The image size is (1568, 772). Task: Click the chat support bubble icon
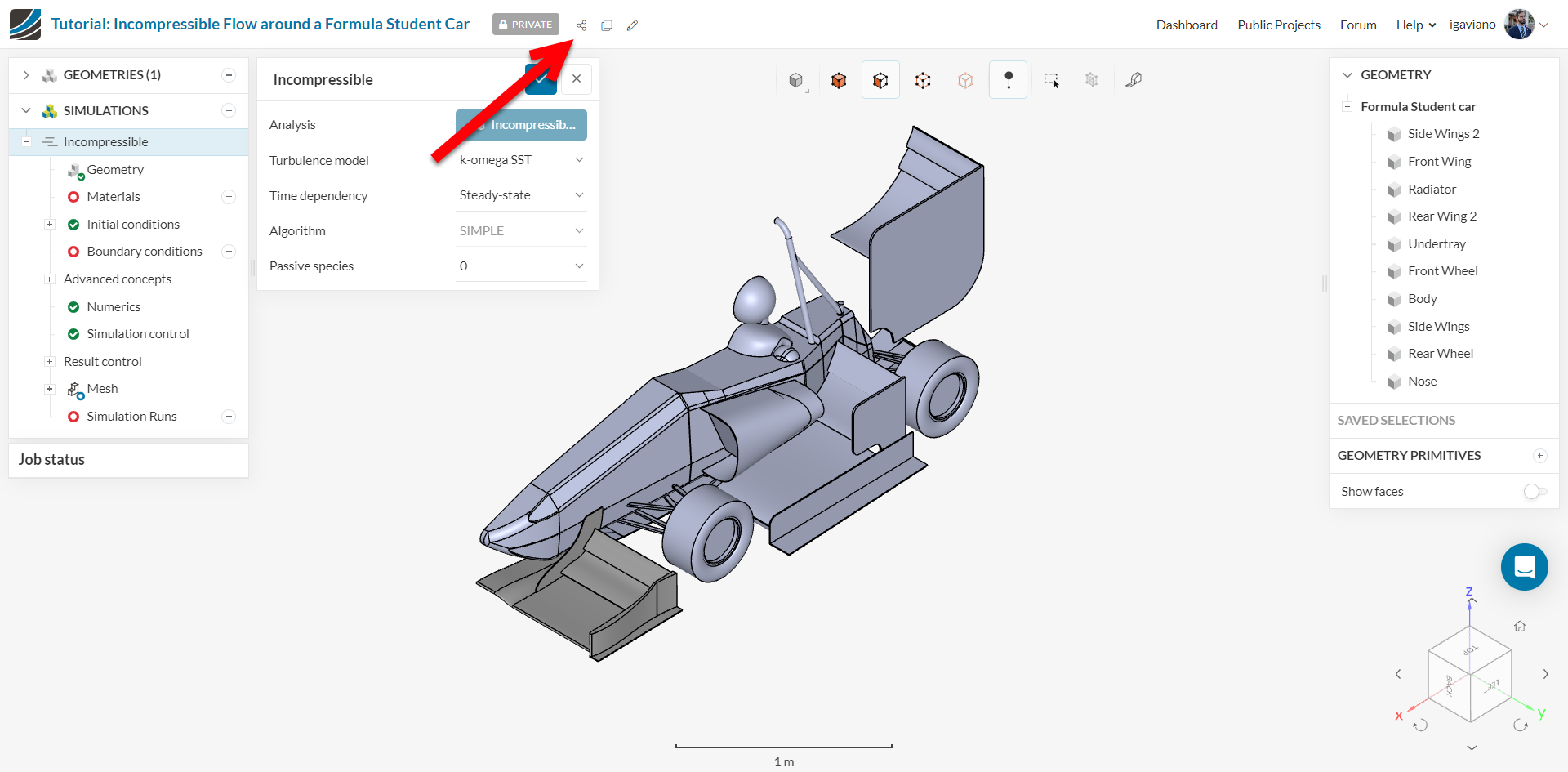coord(1524,566)
